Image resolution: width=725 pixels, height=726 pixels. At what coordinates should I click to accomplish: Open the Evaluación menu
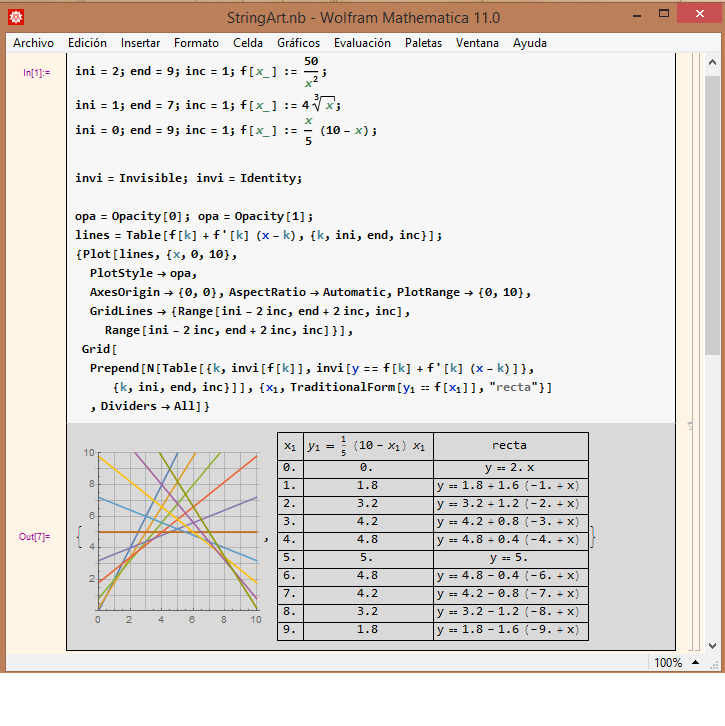pos(362,43)
